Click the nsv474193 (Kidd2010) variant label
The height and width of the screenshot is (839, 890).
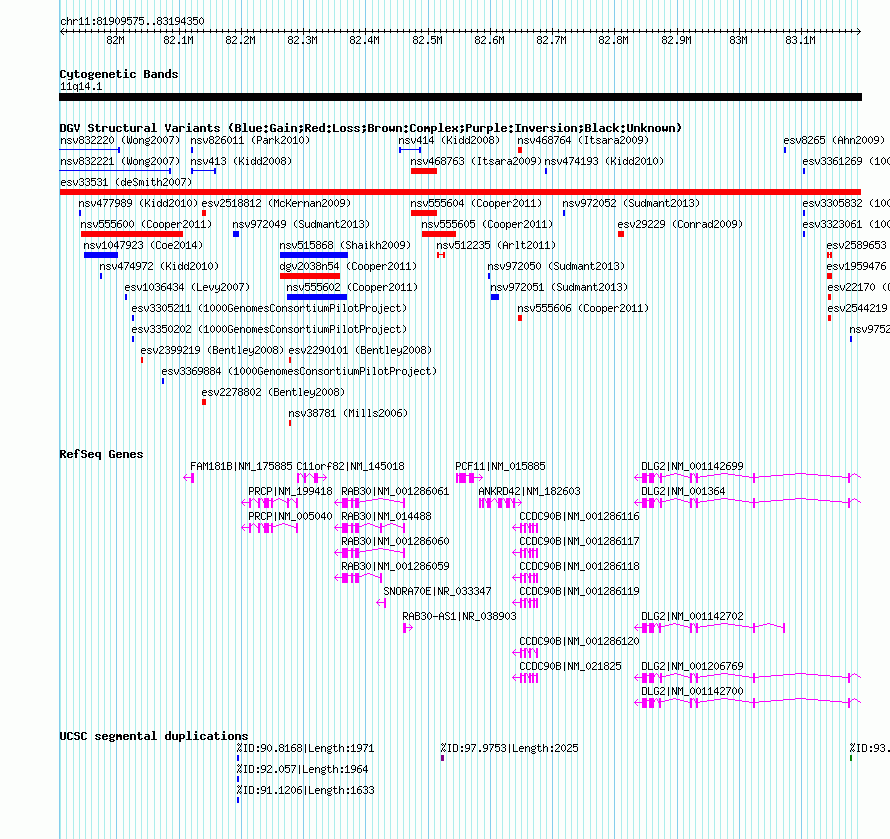[x=604, y=161]
